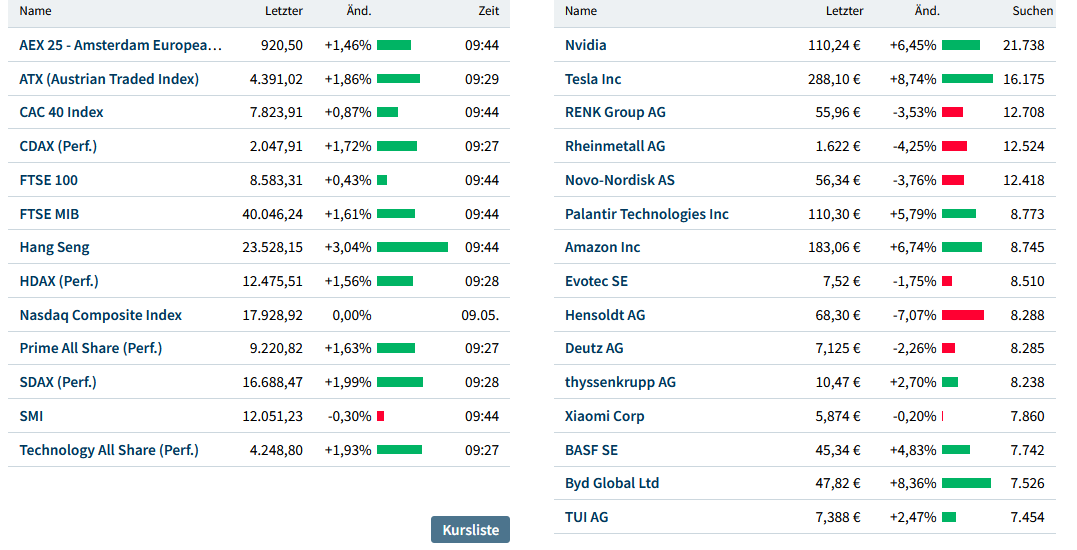Open CDAX (Perf.) index link

pyautogui.click(x=58, y=146)
